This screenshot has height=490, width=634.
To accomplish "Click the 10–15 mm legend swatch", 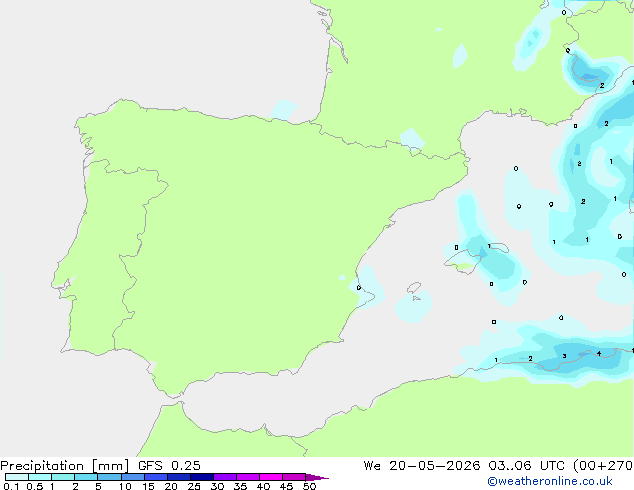I will pos(132,477).
